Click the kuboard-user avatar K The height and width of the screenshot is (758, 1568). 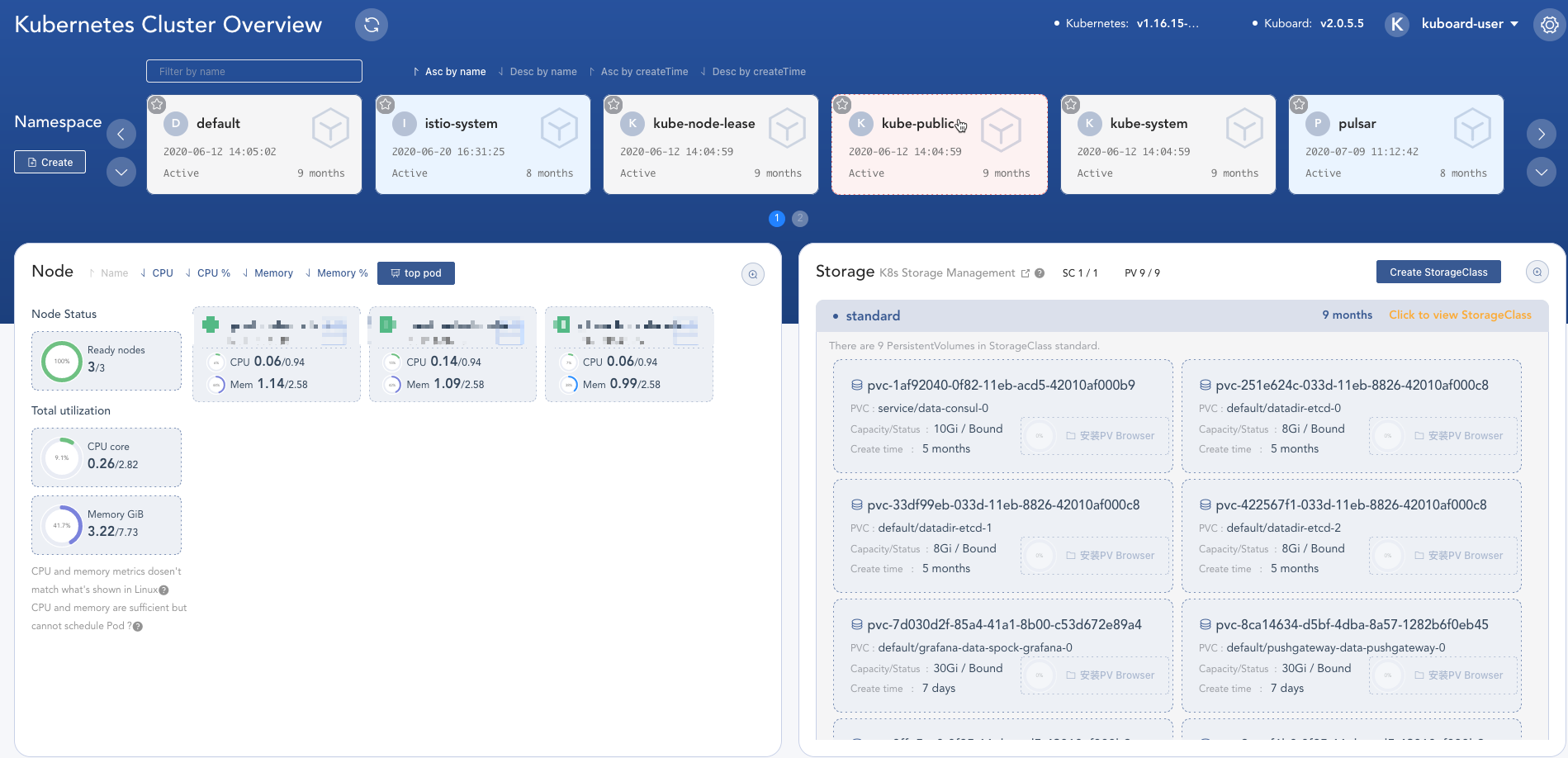click(x=1397, y=24)
